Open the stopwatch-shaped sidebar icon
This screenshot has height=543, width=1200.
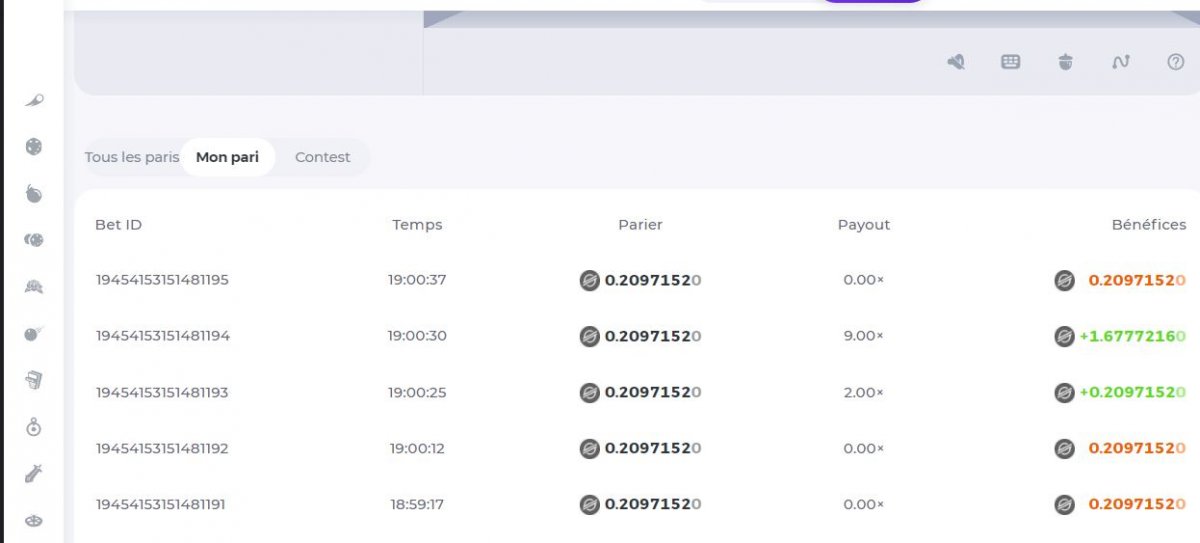[x=34, y=427]
